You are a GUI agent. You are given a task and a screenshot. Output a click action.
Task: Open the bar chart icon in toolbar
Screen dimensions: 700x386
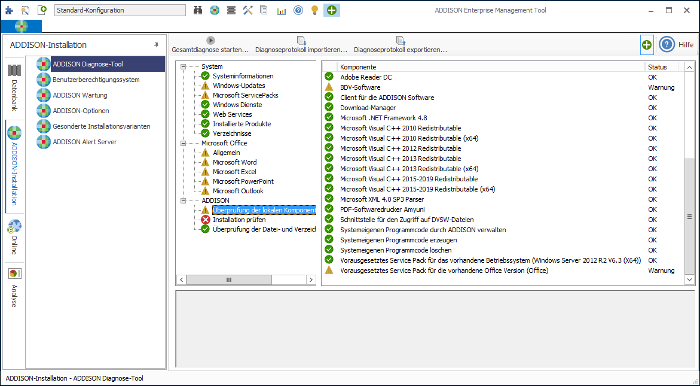(281, 10)
